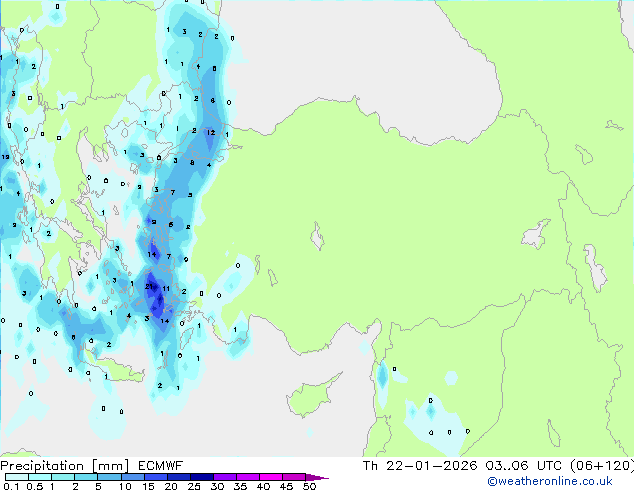Select the 30–35 mm purple legend box
Viewport: 634px width, 490px height.
(224, 477)
